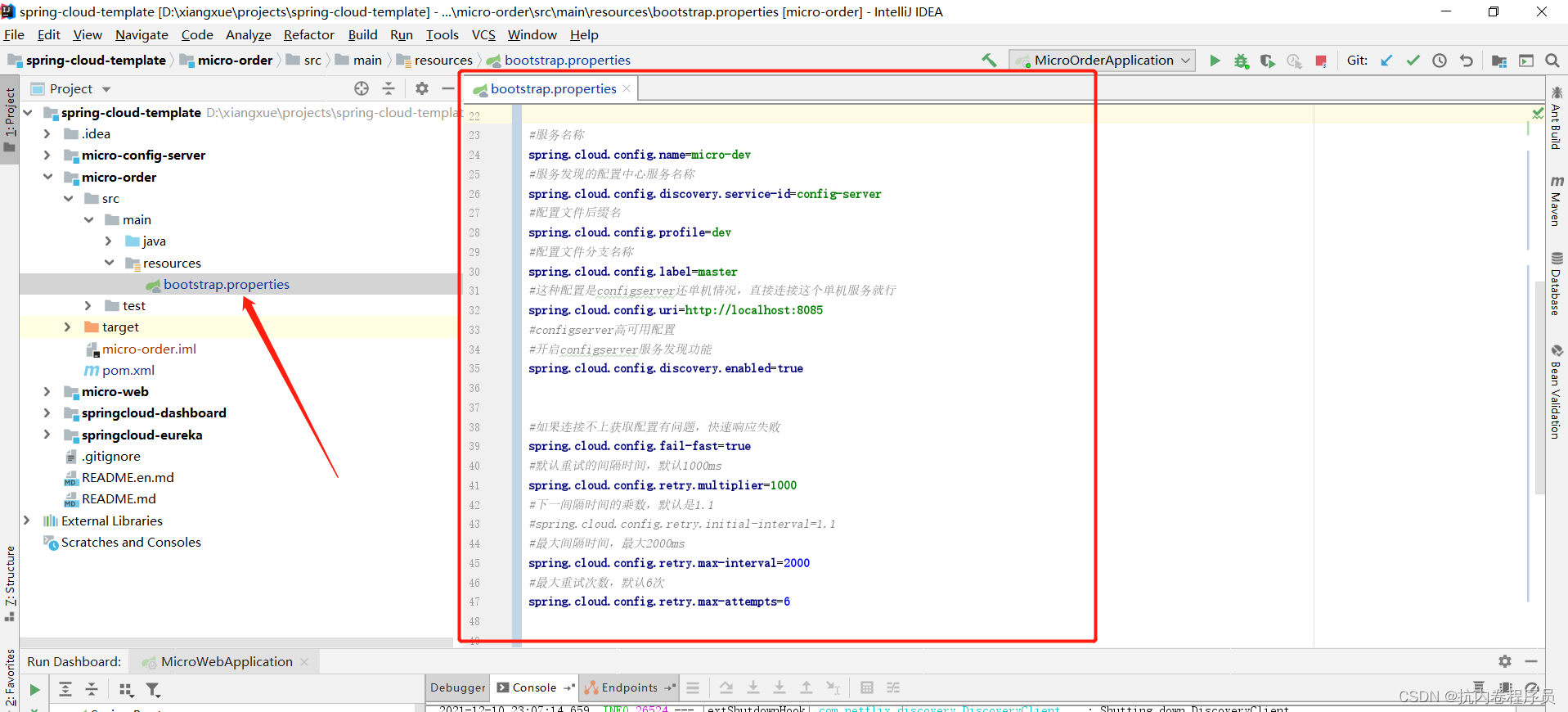Select README.md in project tree
Screen dimensions: 1568x712
(119, 498)
